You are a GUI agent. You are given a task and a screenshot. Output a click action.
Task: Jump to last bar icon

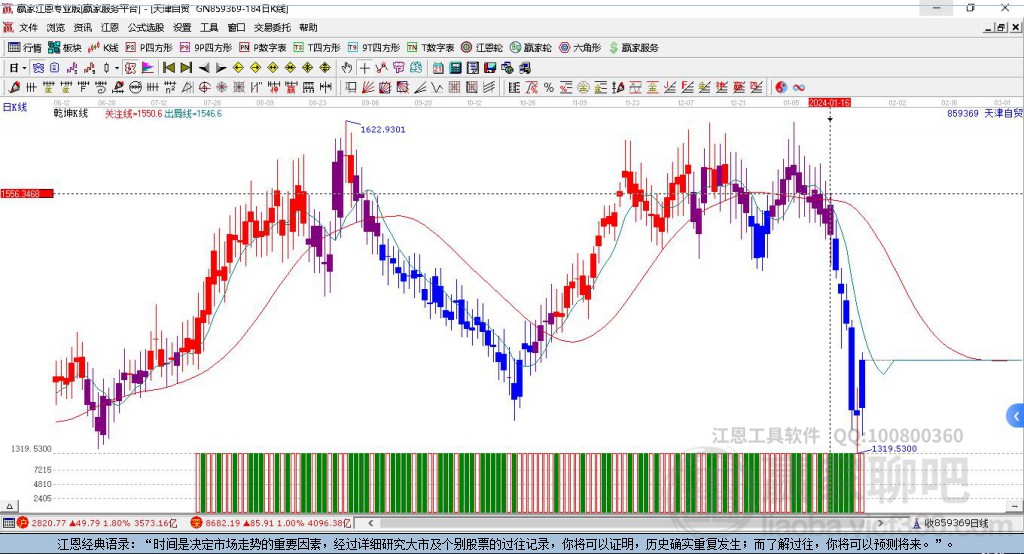point(186,68)
